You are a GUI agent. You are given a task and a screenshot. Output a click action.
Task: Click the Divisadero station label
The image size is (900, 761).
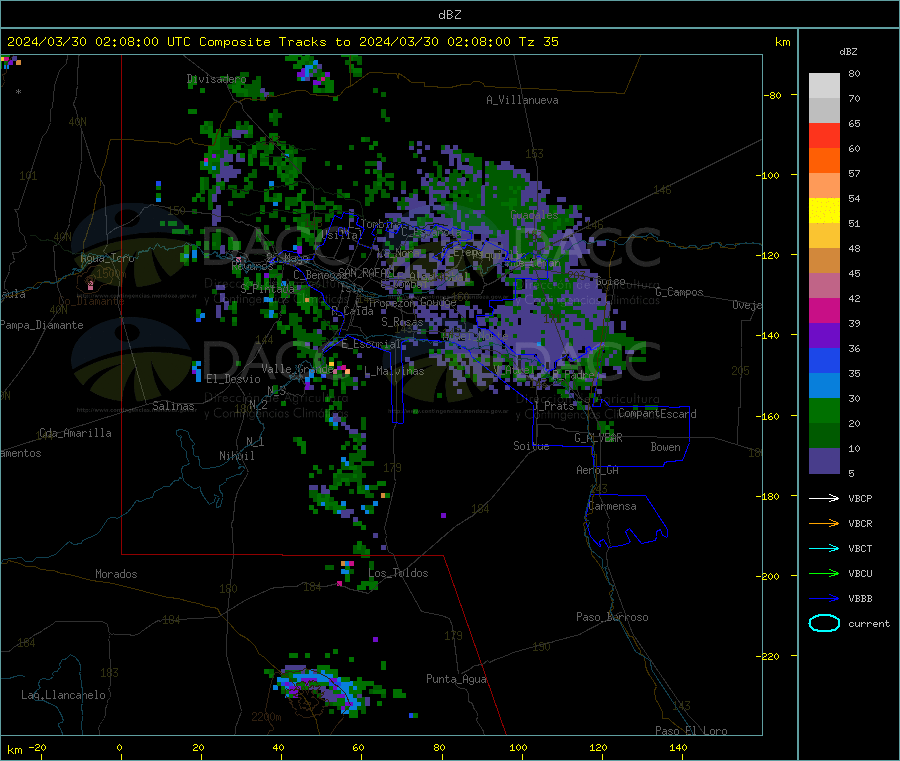tap(216, 79)
